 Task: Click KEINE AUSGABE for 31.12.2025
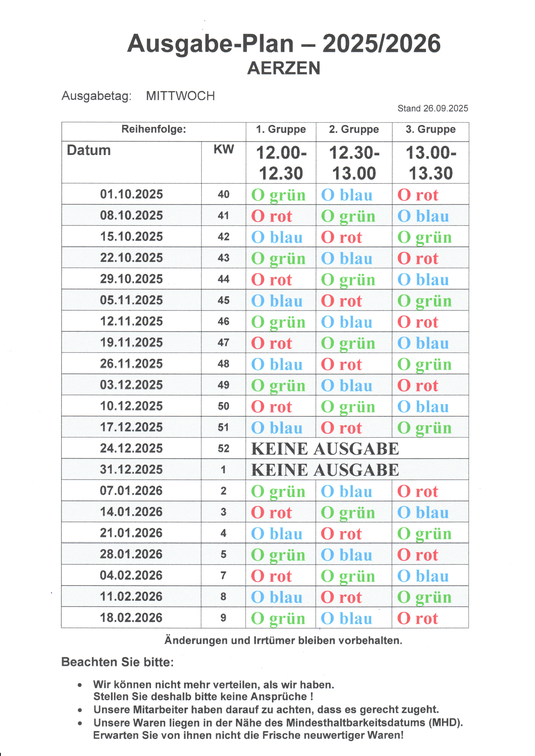tap(325, 470)
